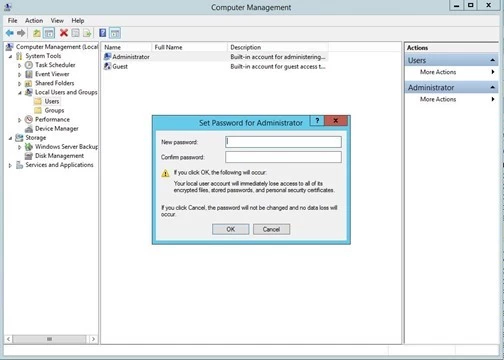Click the Cancel button in dialog

tap(271, 229)
